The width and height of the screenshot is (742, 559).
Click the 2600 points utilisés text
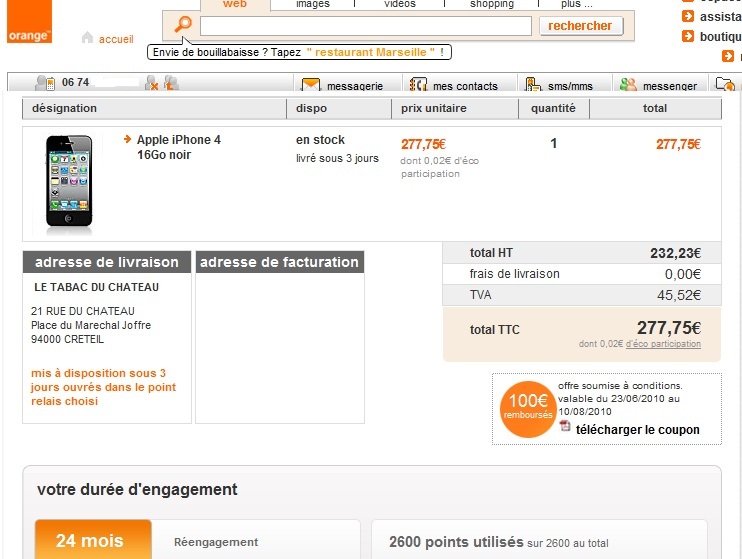point(456,542)
